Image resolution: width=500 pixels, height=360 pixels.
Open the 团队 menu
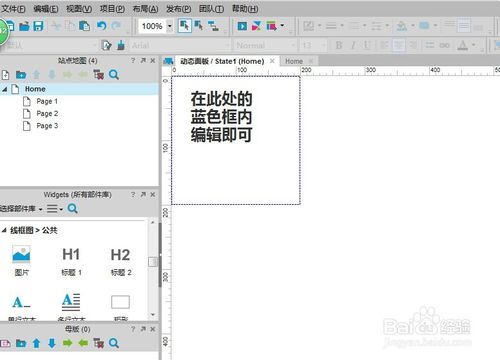click(x=211, y=9)
